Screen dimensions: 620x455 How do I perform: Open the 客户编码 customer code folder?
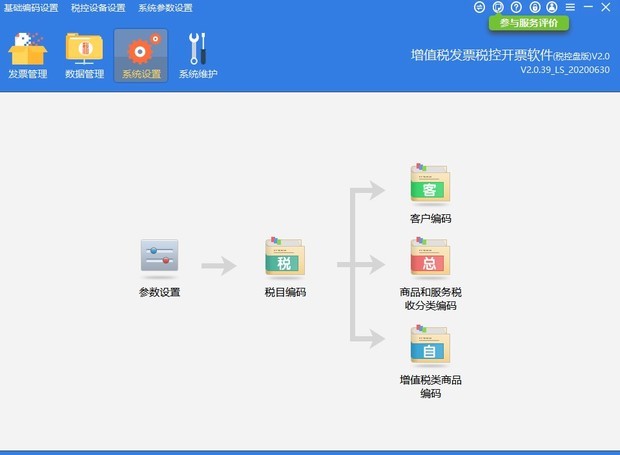click(430, 182)
